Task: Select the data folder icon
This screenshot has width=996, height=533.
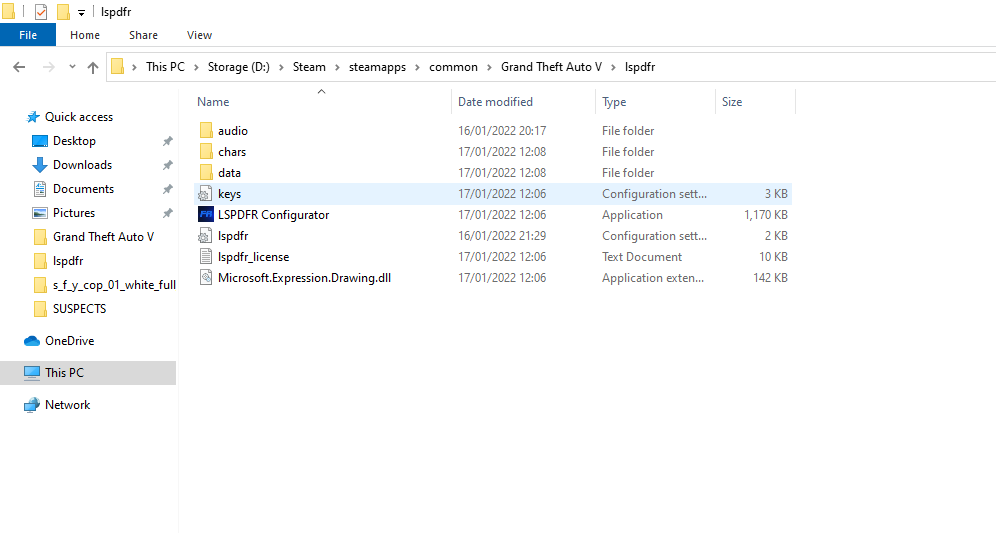Action: point(206,172)
